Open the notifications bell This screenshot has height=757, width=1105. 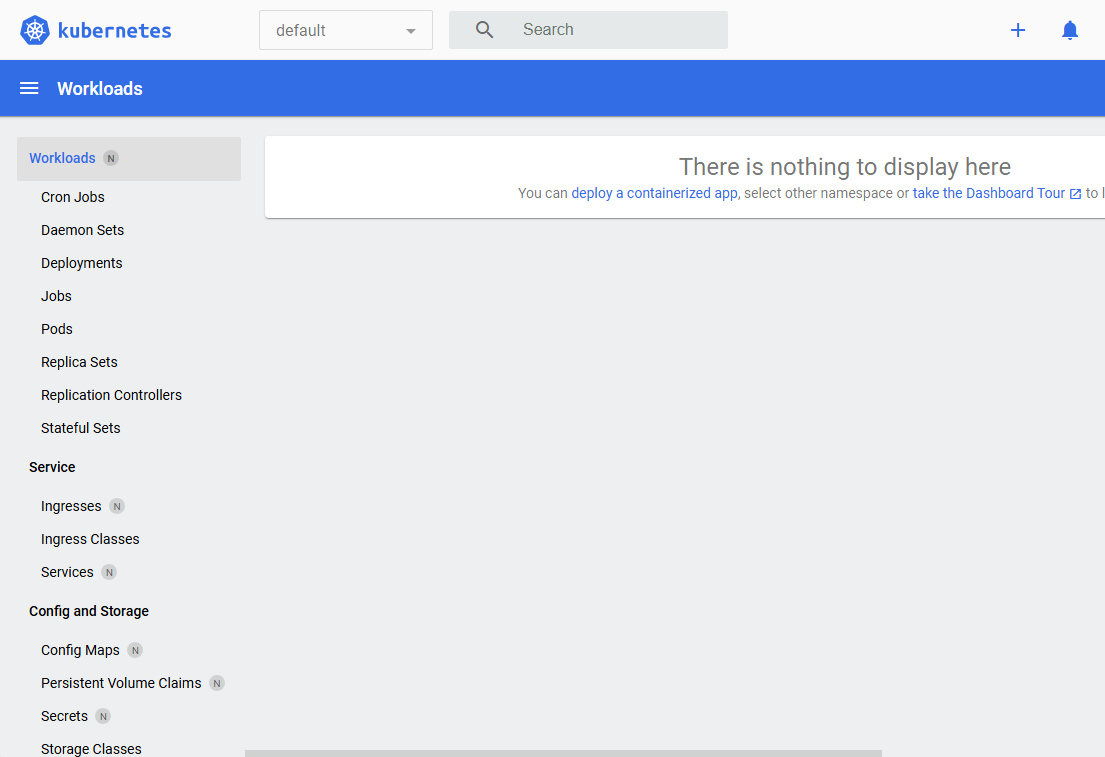pyautogui.click(x=1070, y=30)
